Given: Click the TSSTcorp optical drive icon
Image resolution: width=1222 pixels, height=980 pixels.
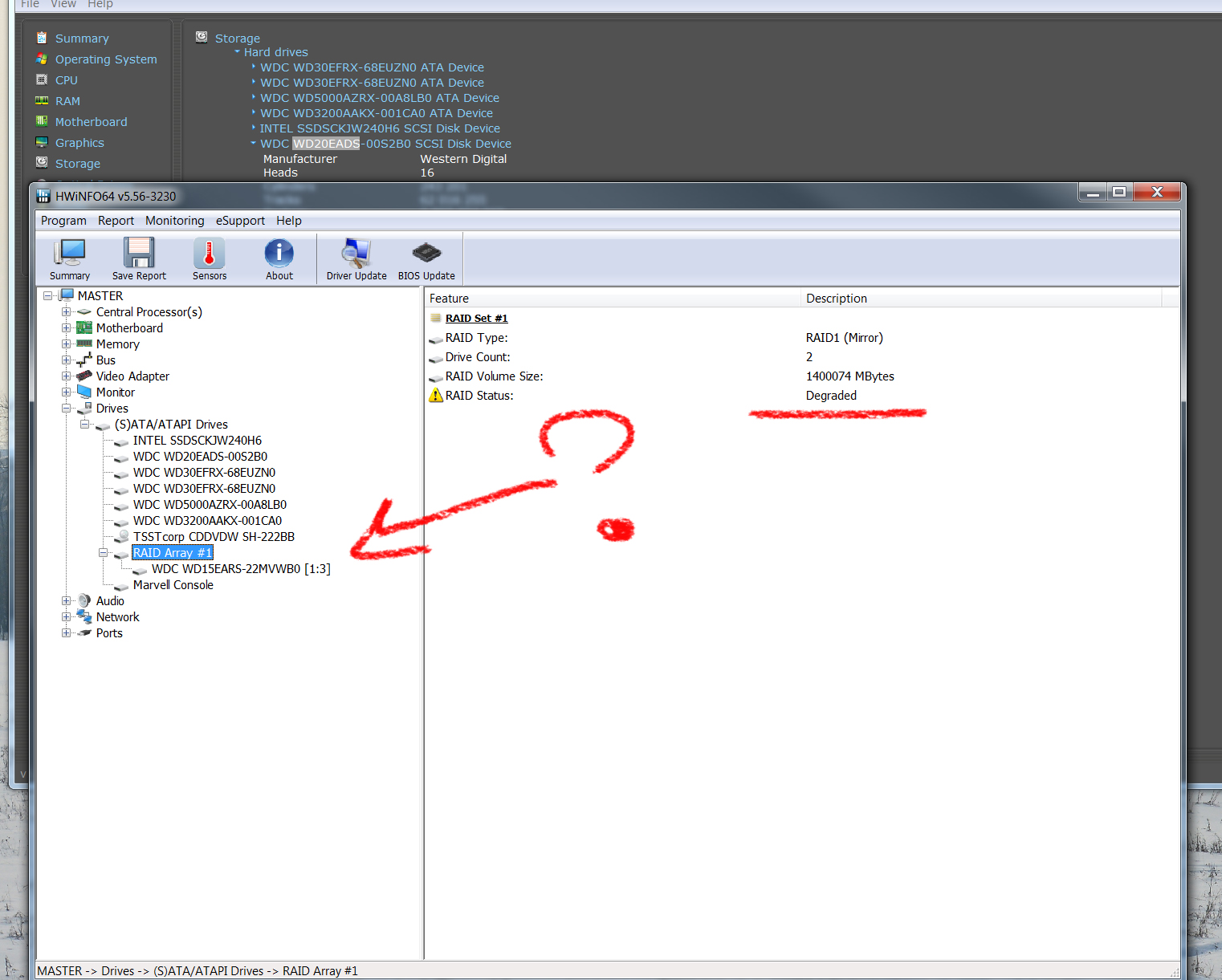Looking at the screenshot, I should click(122, 536).
